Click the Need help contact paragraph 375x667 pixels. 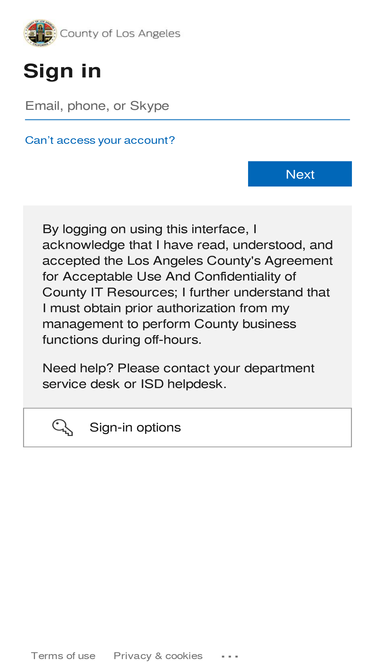(x=179, y=376)
